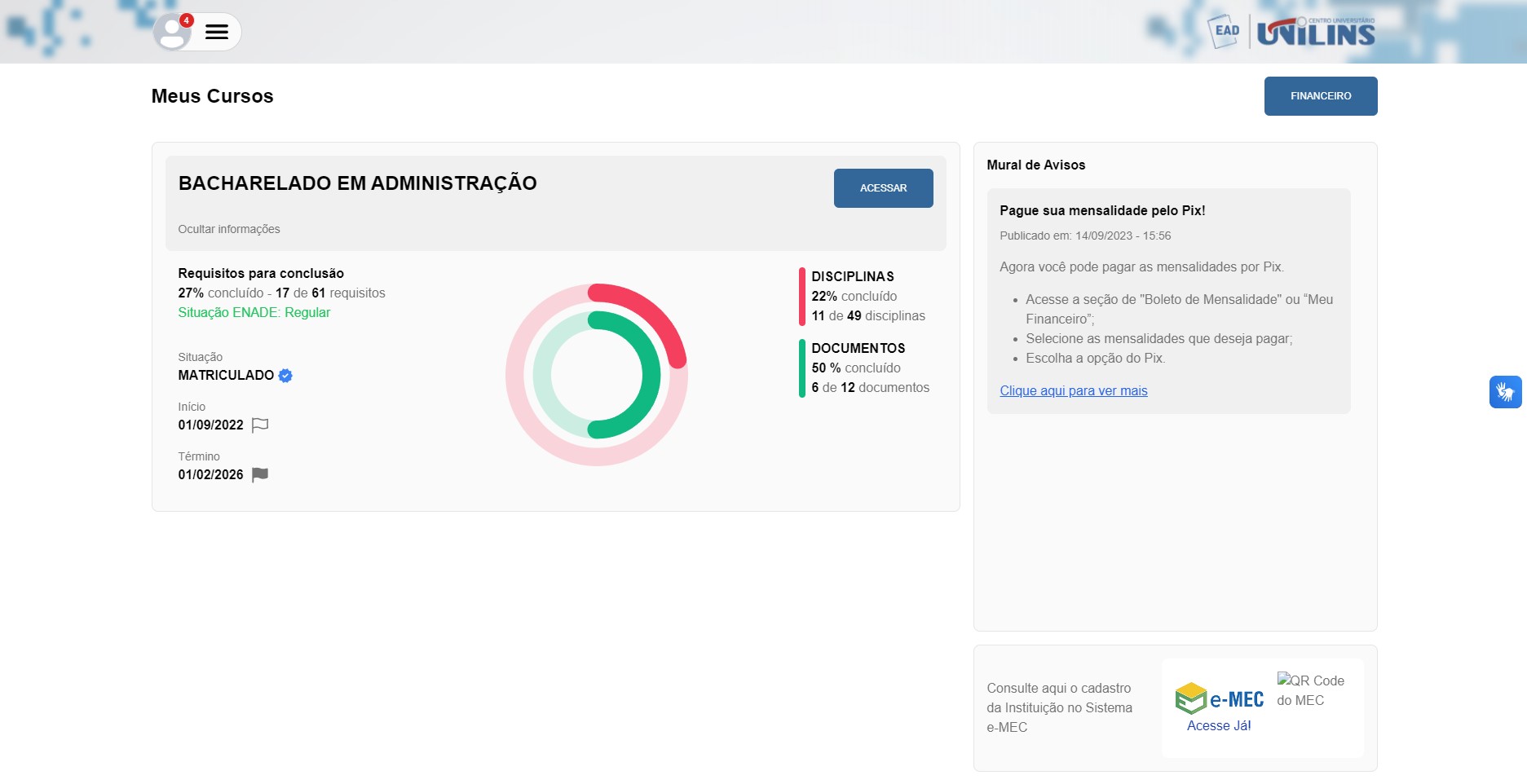Screen dimensions: 1527x784
Task: Open the FINANCEIRO page
Action: (1320, 95)
